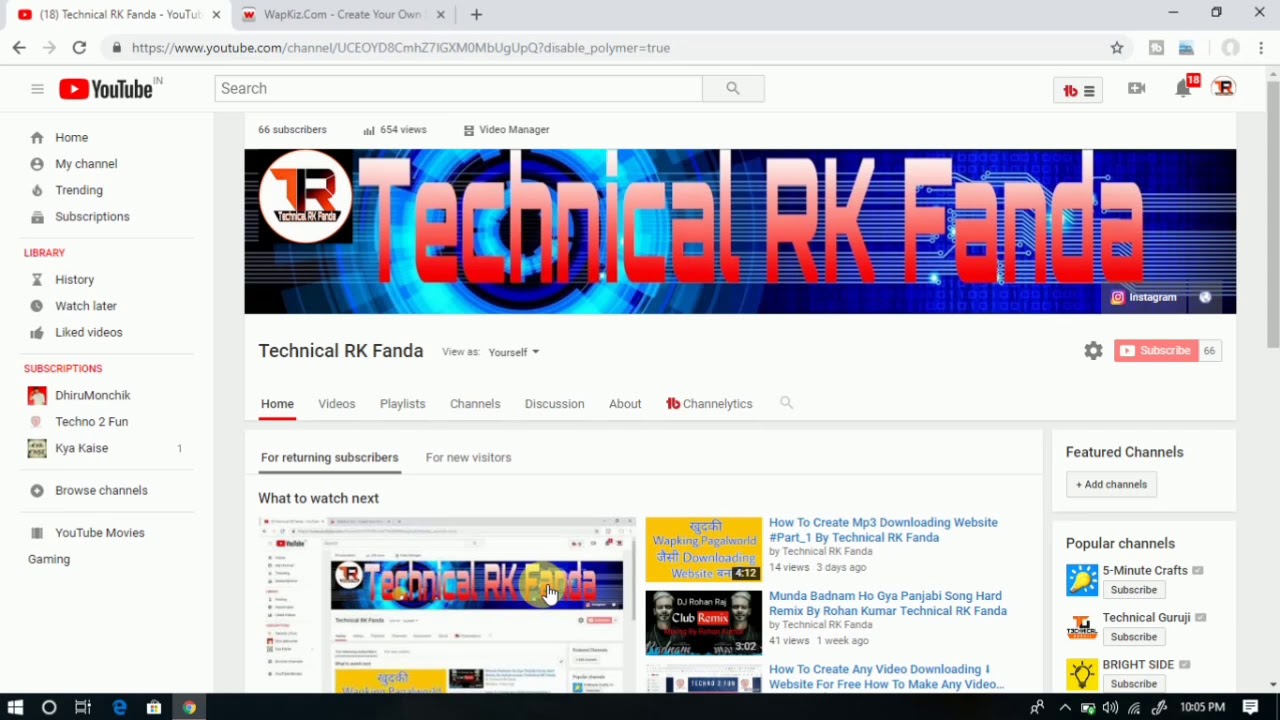Click the My channel sidebar icon

pos(37,164)
